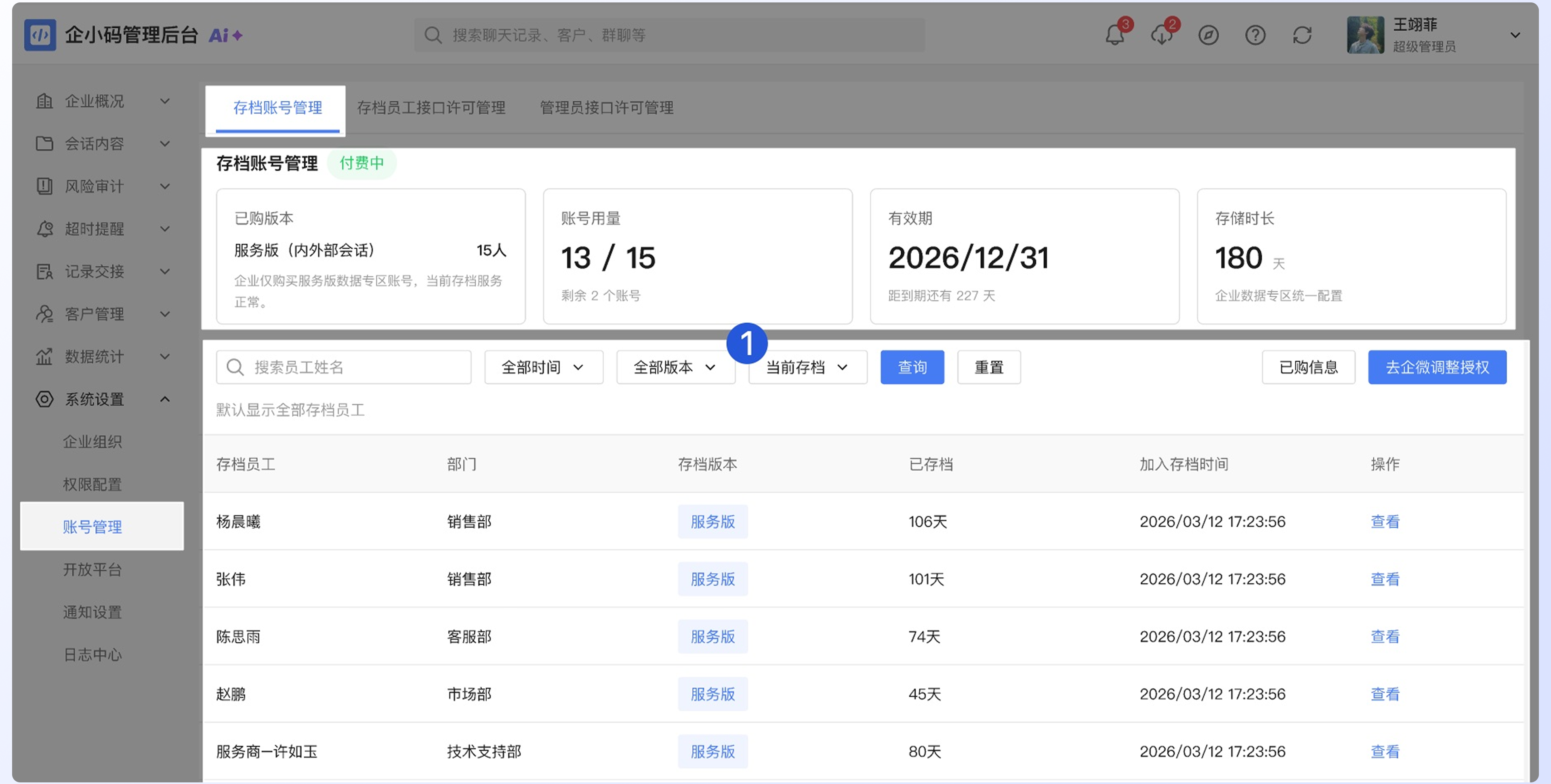The width and height of the screenshot is (1551, 784).
Task: Open the Ai sparkle feature
Action: click(226, 36)
